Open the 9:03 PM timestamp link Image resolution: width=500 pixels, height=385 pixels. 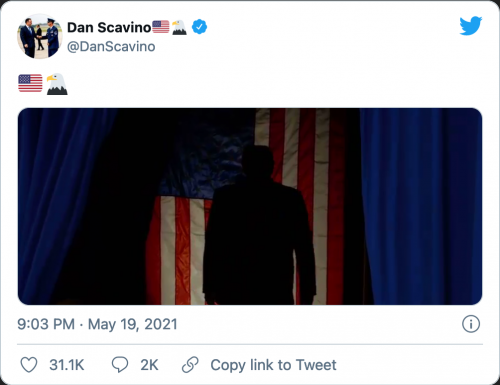pos(46,324)
